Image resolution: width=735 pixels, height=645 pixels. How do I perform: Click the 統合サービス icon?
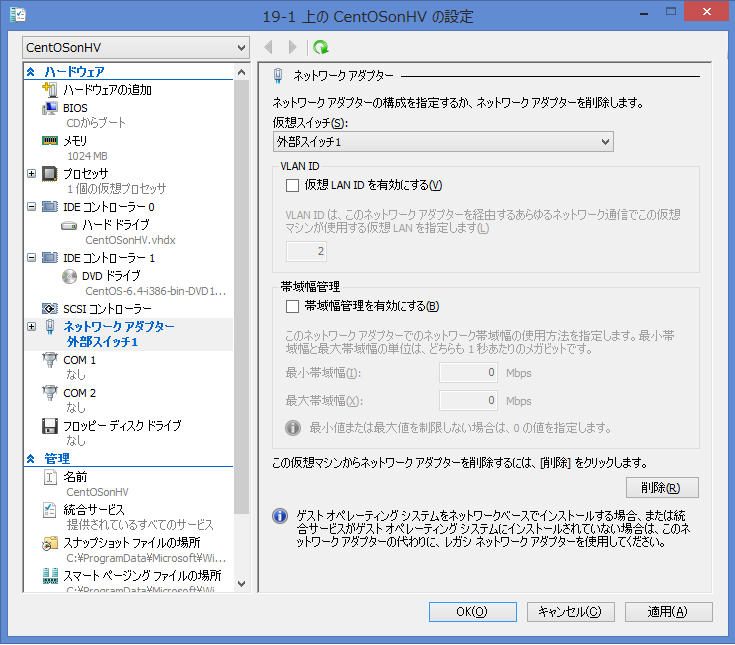50,510
